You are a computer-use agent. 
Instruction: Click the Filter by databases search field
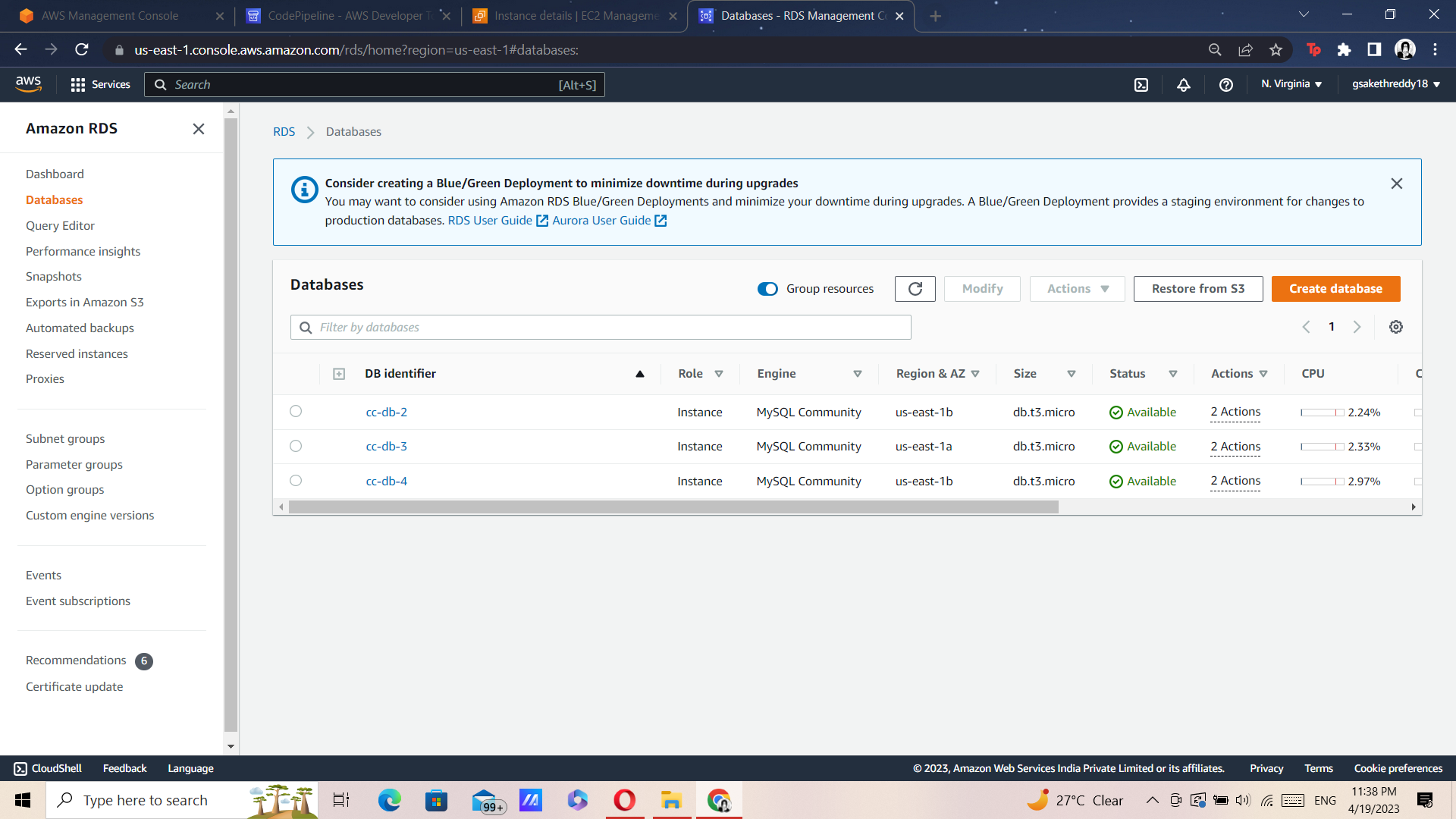(x=599, y=327)
